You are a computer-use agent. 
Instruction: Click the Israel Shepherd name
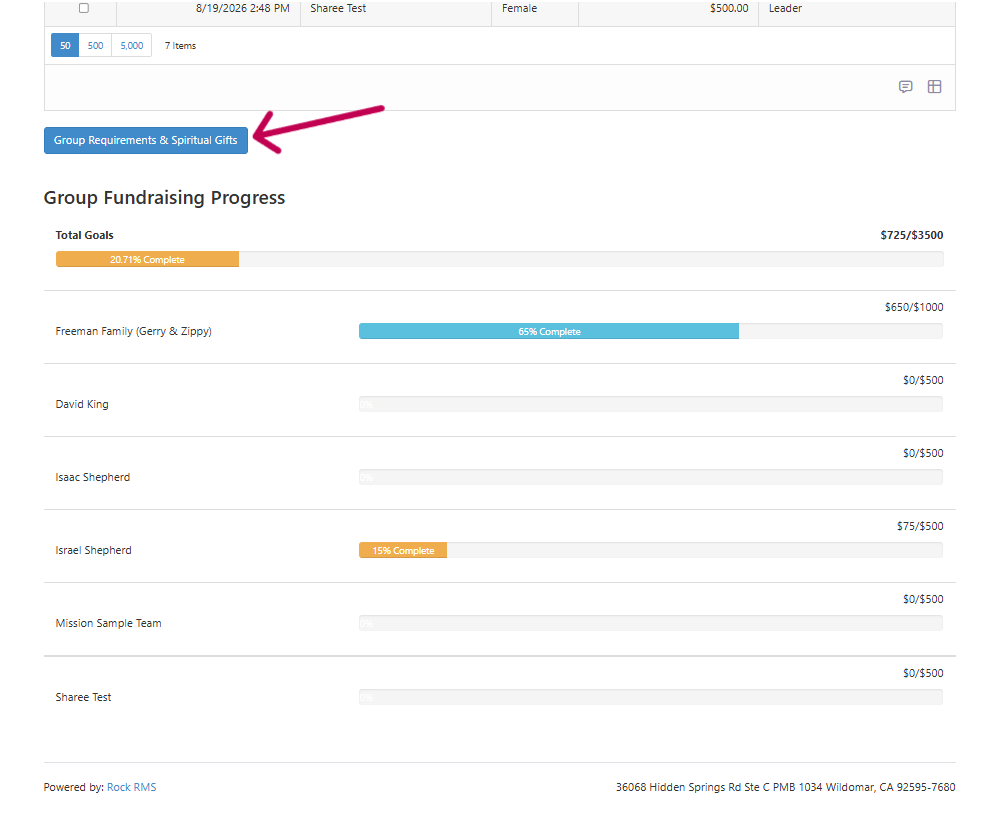(x=93, y=550)
